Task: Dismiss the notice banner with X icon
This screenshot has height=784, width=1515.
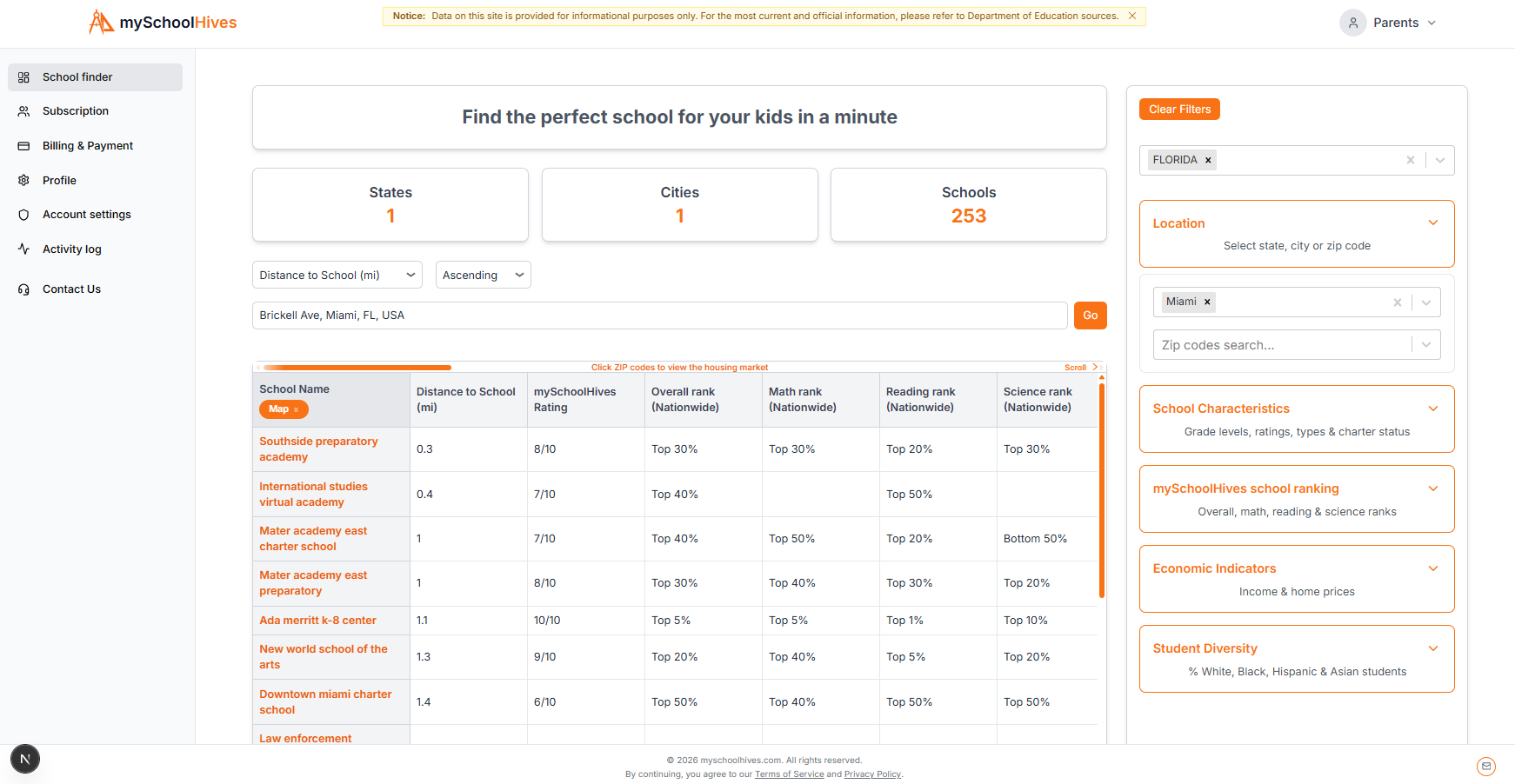Action: click(1132, 16)
